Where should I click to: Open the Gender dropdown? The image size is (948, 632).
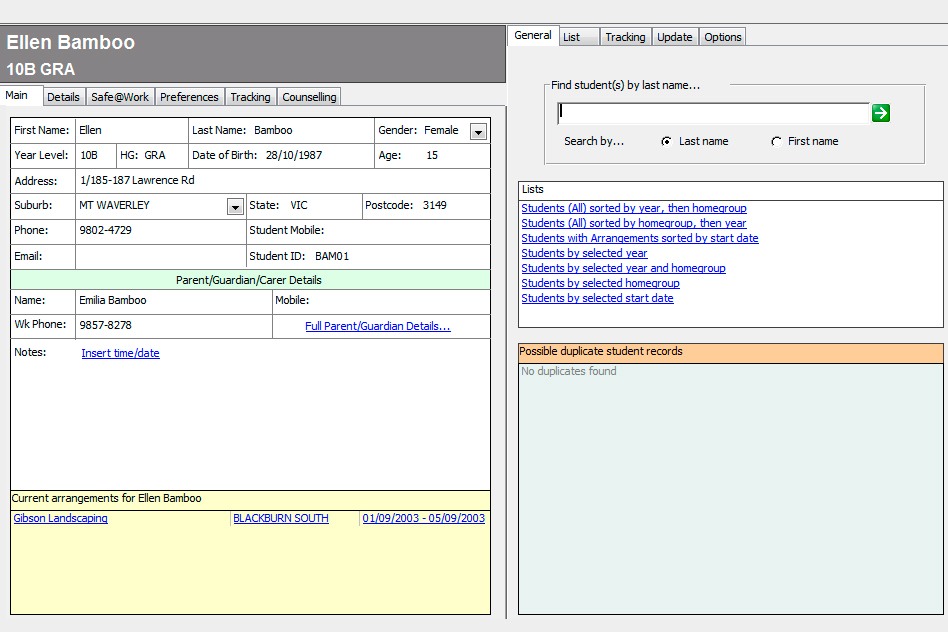[478, 132]
